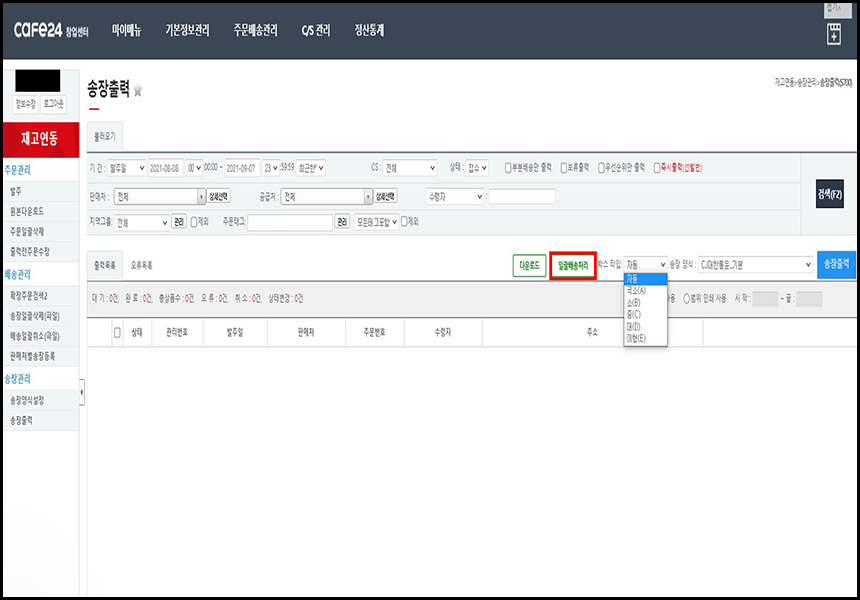Click the green 다운로드 button
Viewport: 860px width, 600px height.
529,265
